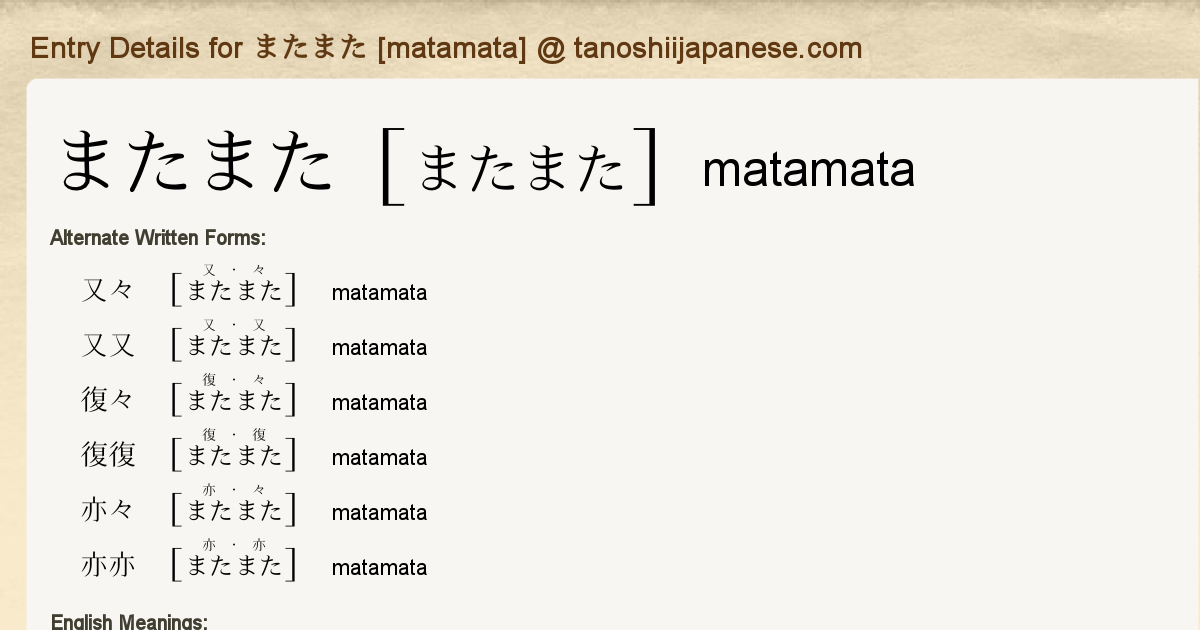Viewport: 1200px width, 630px height.
Task: Select the alternate form 亦々
Action: 108,511
